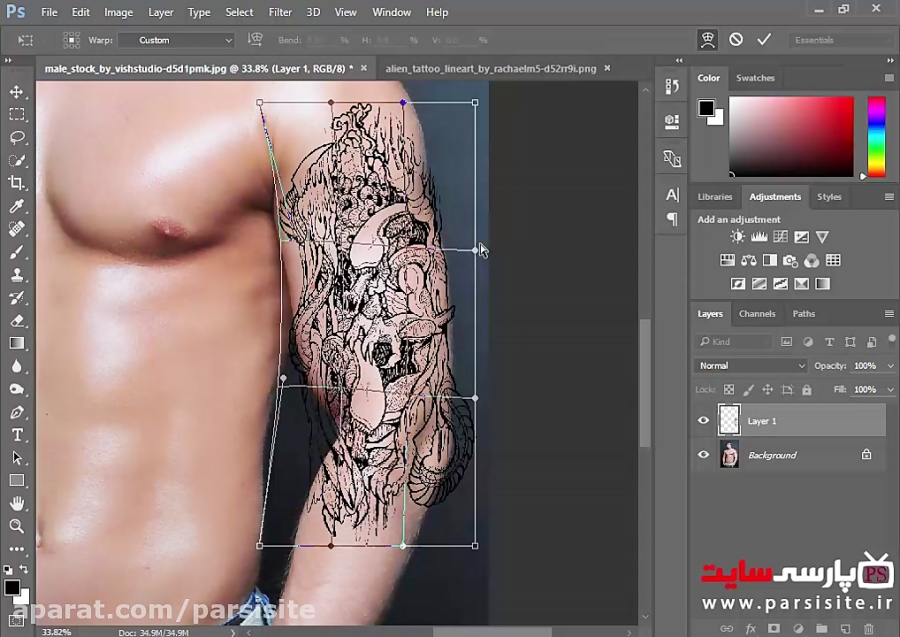900x637 pixels.
Task: Select the Brush tool
Action: click(x=17, y=252)
